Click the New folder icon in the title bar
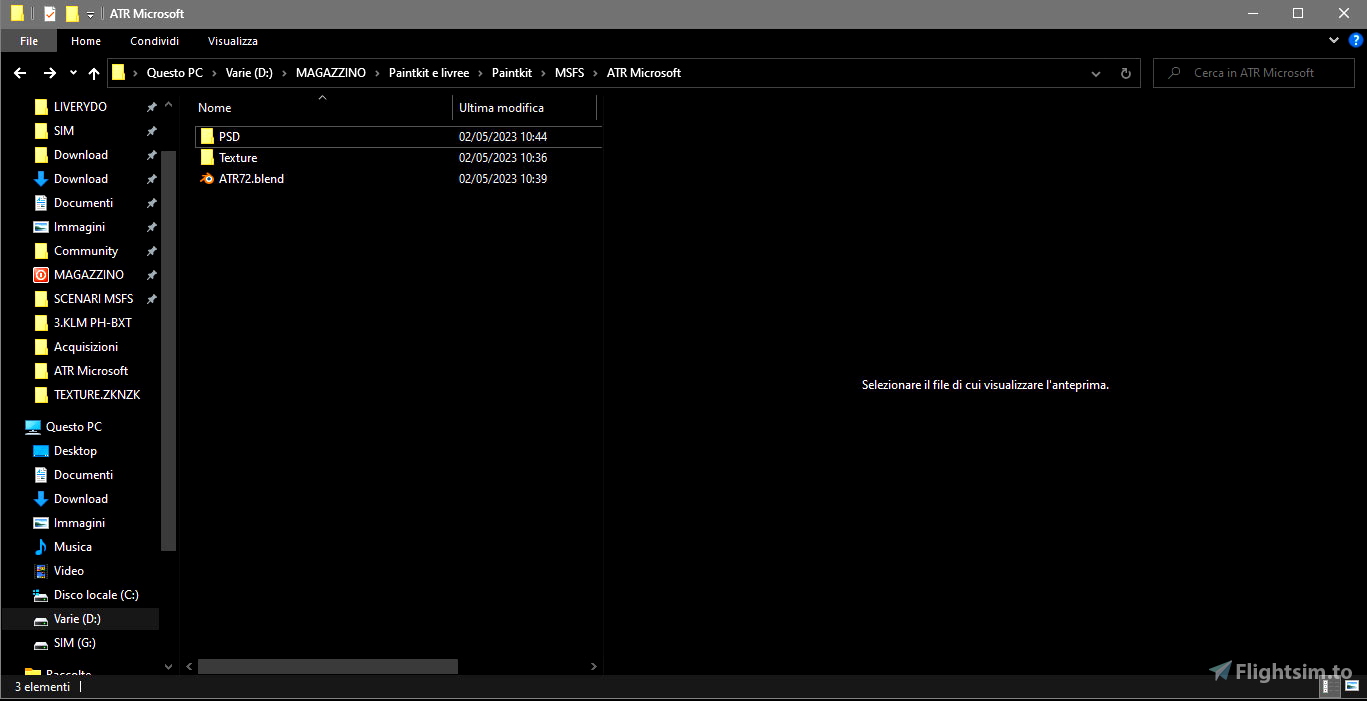Image resolution: width=1367 pixels, height=701 pixels. [72, 14]
